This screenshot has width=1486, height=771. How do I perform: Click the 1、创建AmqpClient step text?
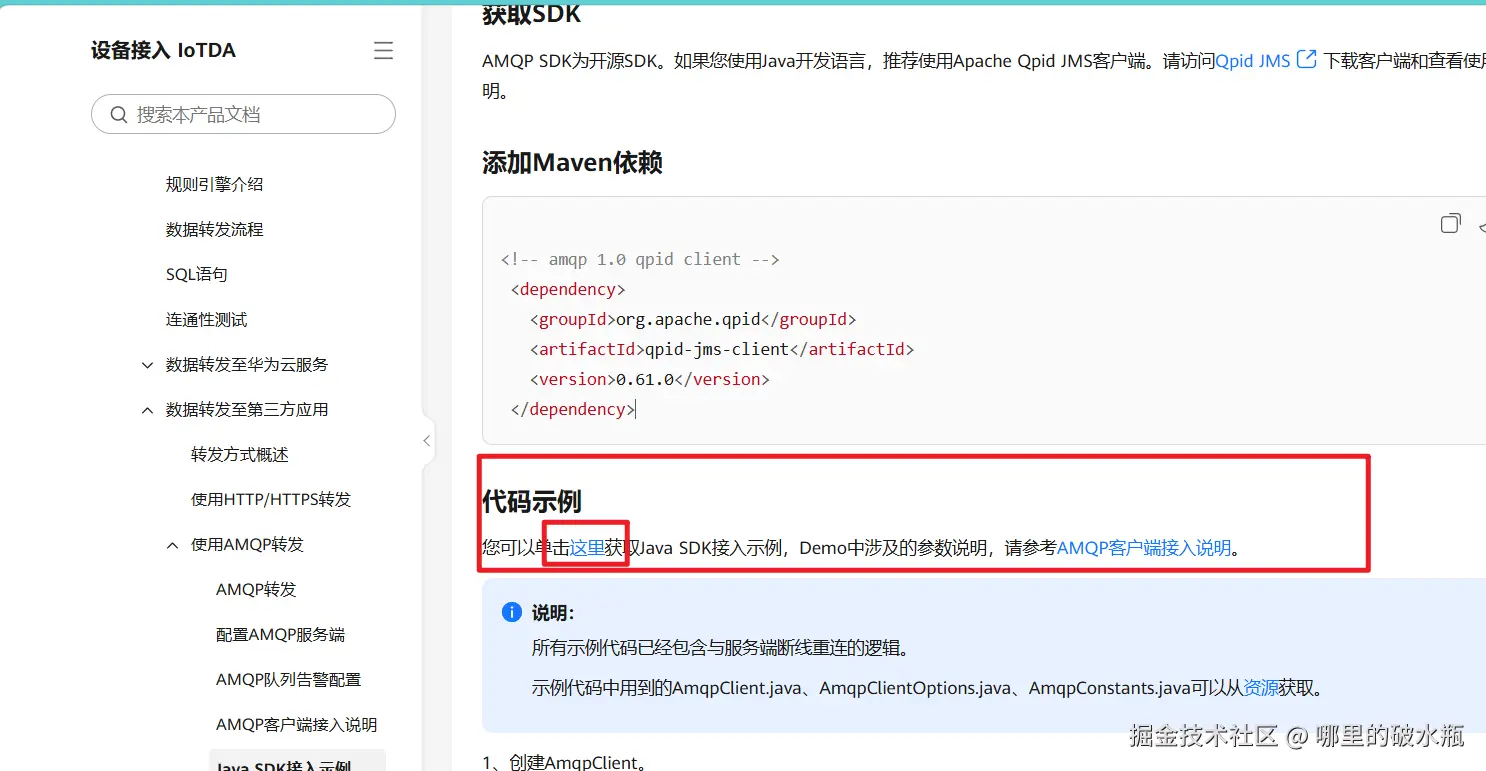pos(565,762)
